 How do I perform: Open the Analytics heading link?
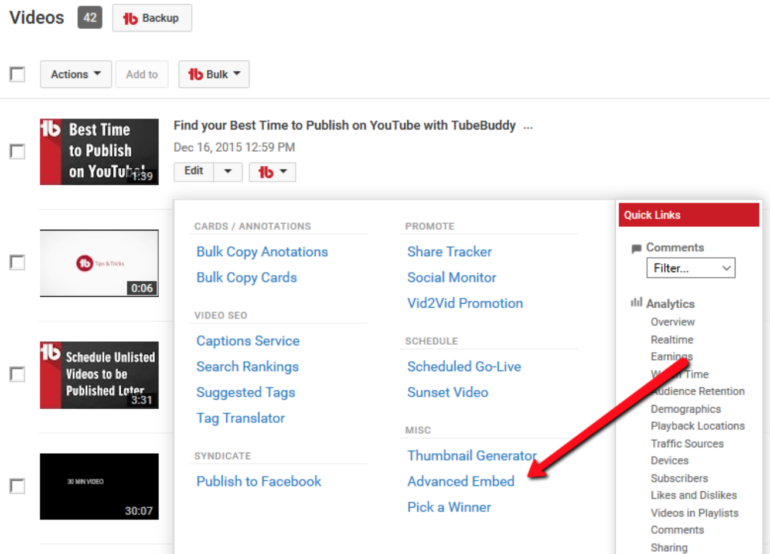pos(670,304)
